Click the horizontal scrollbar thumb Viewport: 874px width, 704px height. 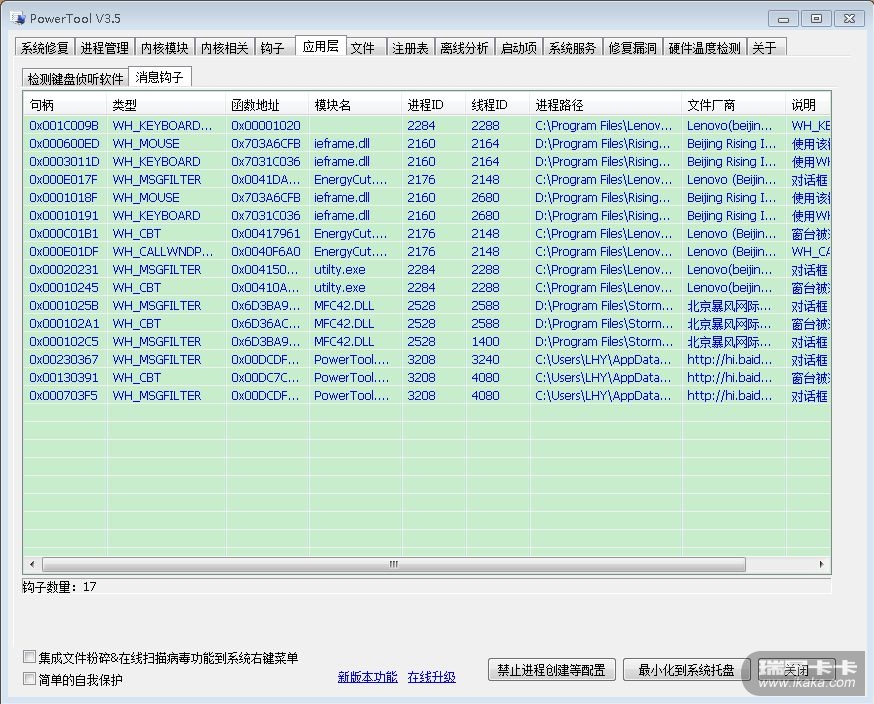point(394,564)
